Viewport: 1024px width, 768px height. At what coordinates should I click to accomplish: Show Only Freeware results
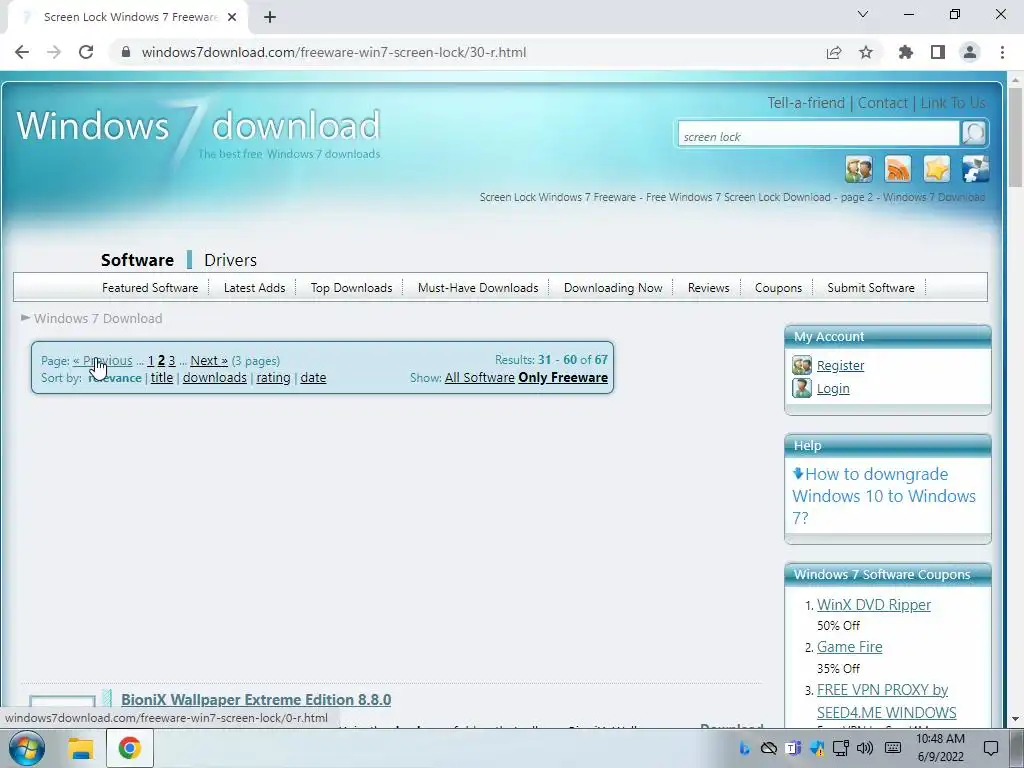pyautogui.click(x=563, y=377)
